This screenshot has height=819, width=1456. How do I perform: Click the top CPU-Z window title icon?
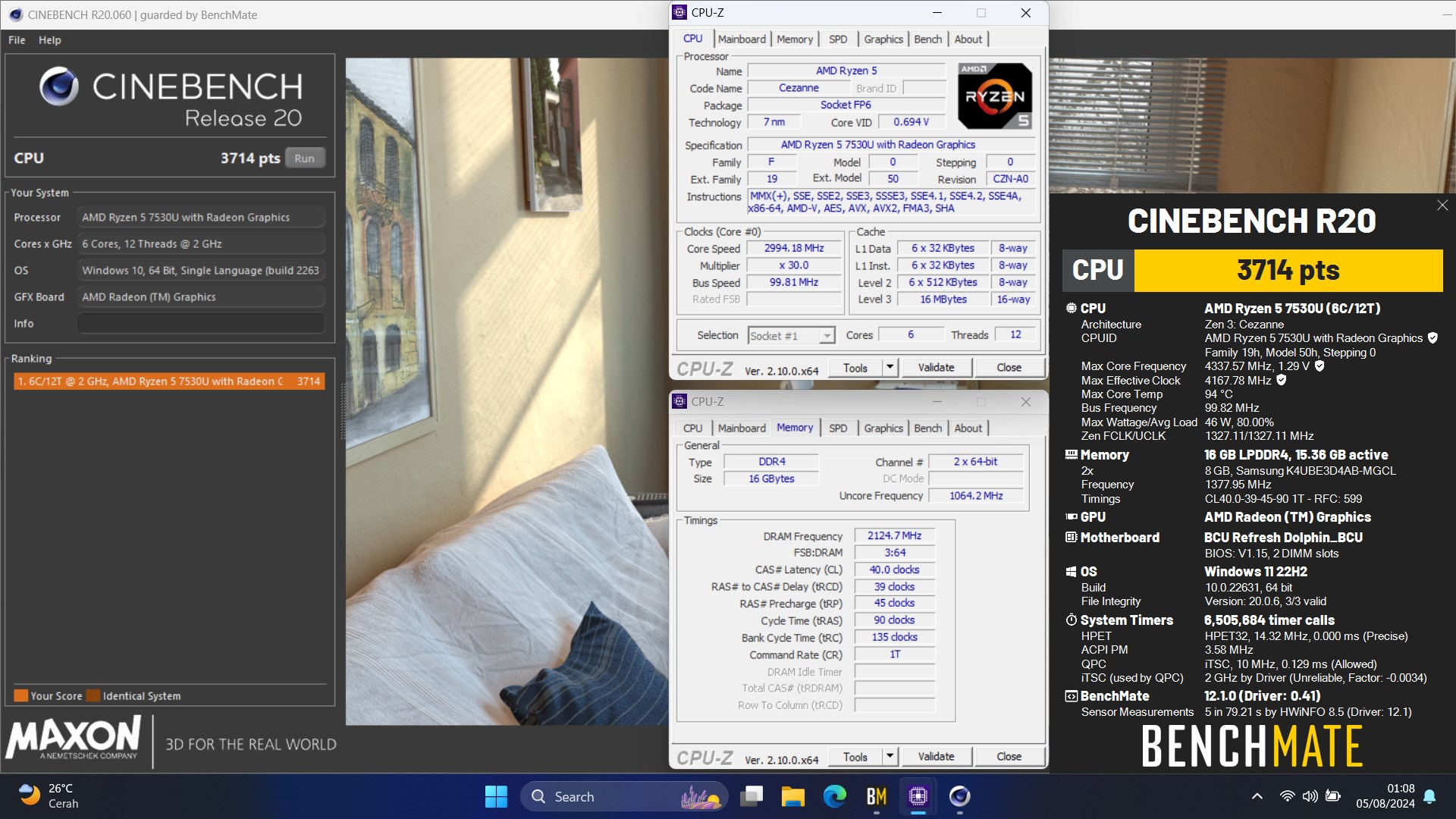coord(680,13)
